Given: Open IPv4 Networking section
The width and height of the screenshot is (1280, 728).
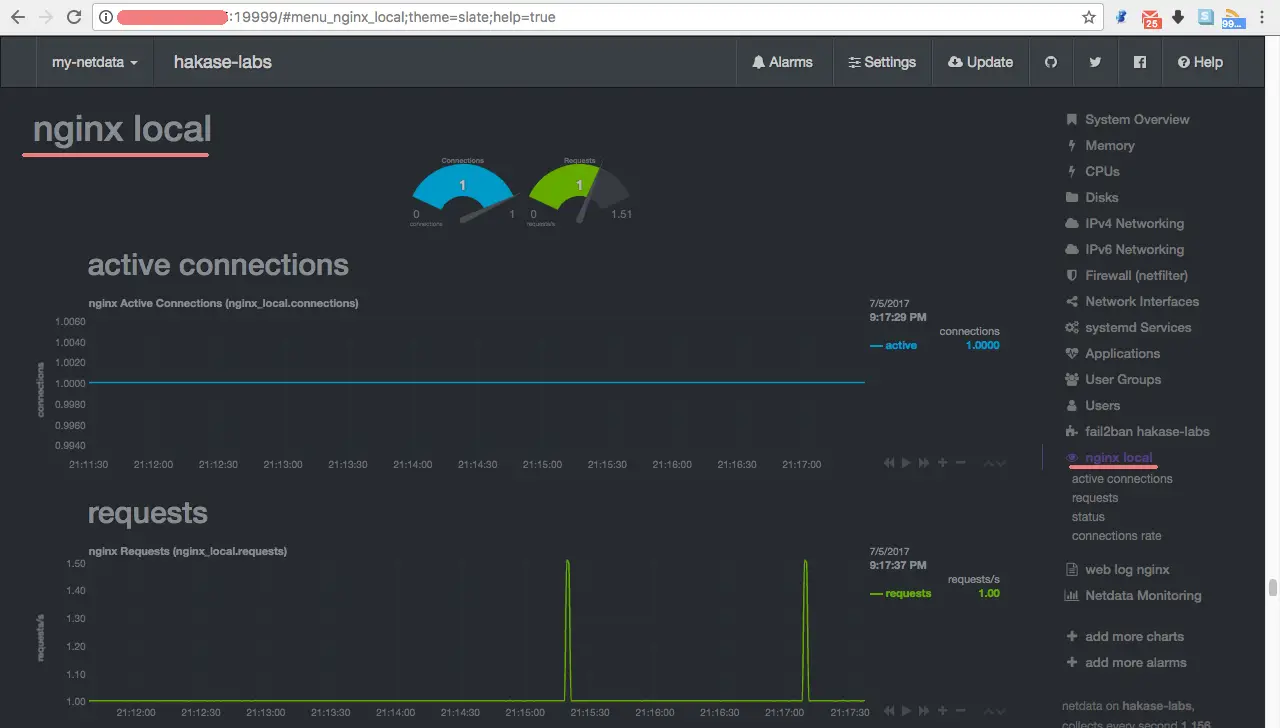Looking at the screenshot, I should (1124, 223).
